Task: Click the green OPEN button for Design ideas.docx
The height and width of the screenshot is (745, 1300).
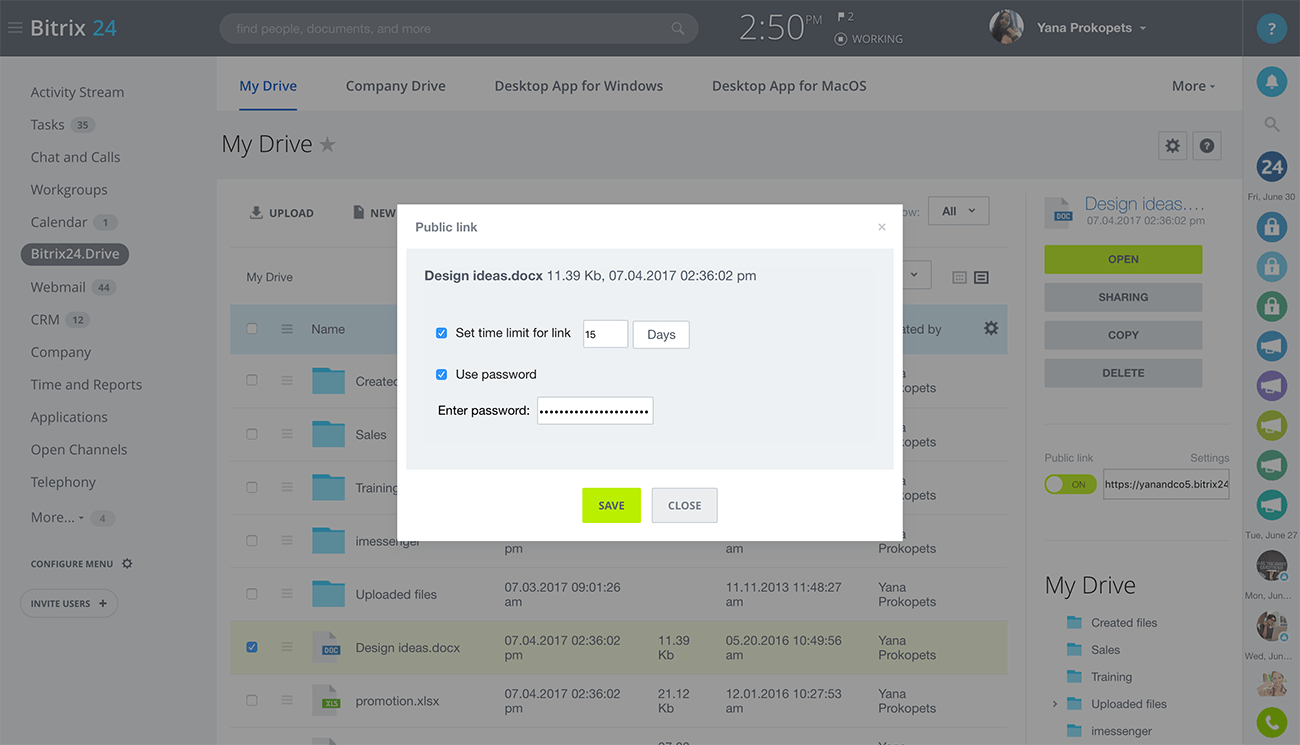Action: click(x=1122, y=259)
